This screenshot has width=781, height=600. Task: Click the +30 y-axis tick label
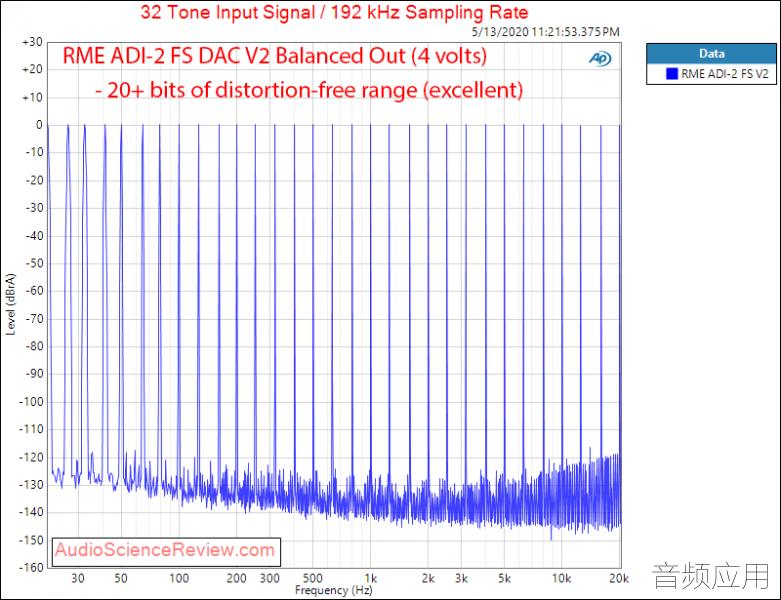tap(32, 42)
